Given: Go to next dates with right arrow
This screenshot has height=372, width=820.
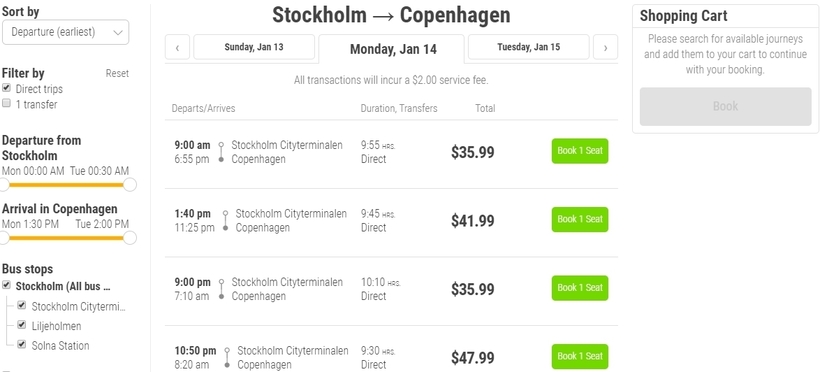Looking at the screenshot, I should 605,48.
